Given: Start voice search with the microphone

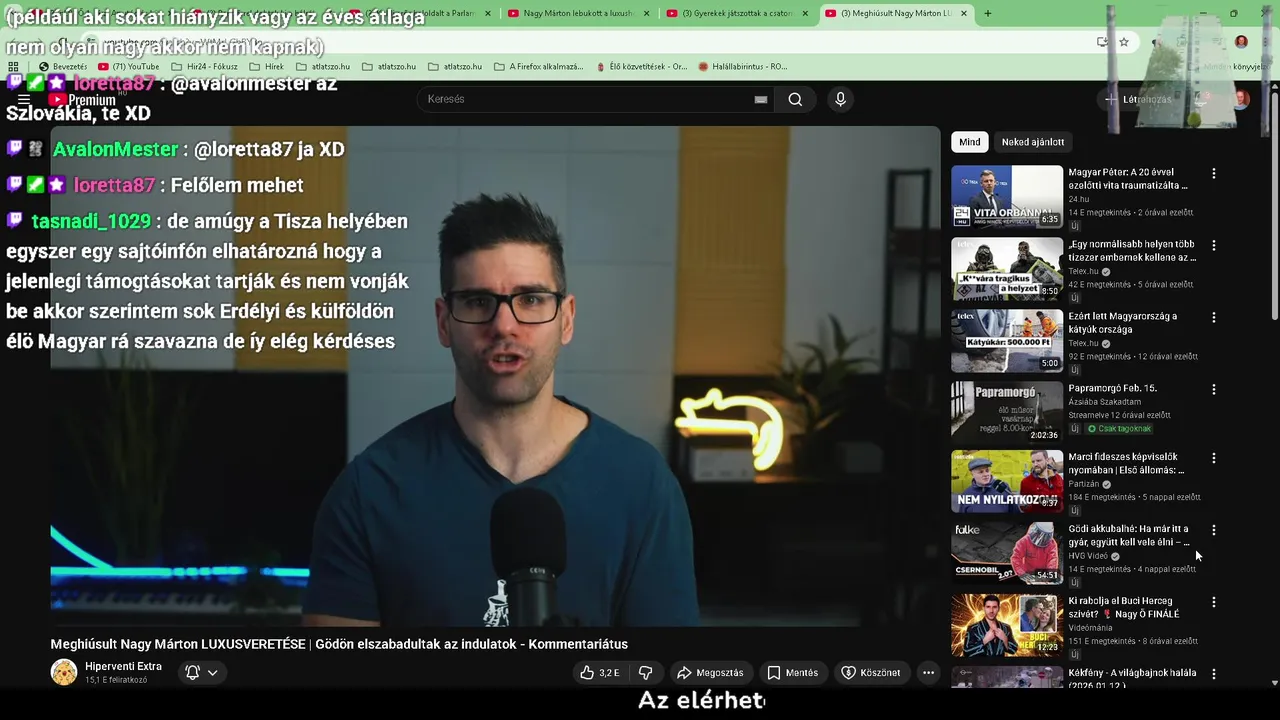Looking at the screenshot, I should pos(840,99).
